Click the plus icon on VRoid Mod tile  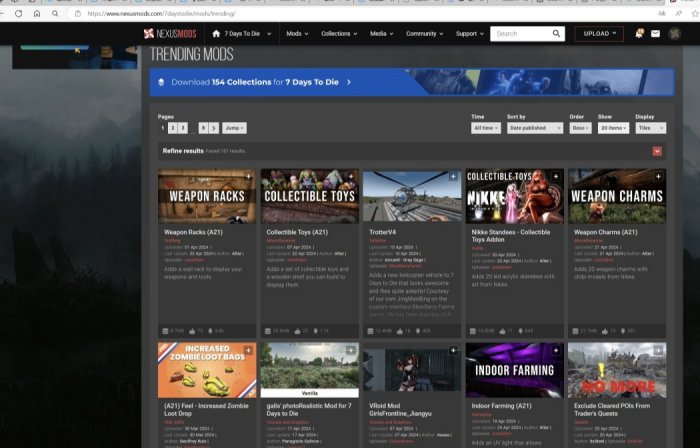tap(453, 351)
